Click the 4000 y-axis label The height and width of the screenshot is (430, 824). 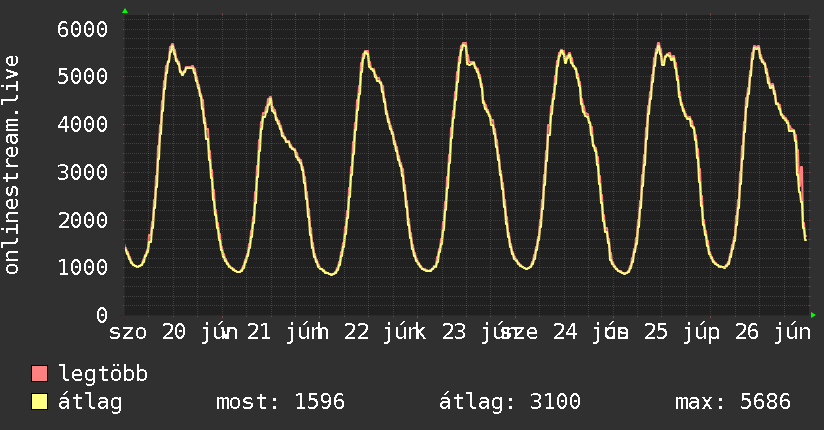[83, 125]
